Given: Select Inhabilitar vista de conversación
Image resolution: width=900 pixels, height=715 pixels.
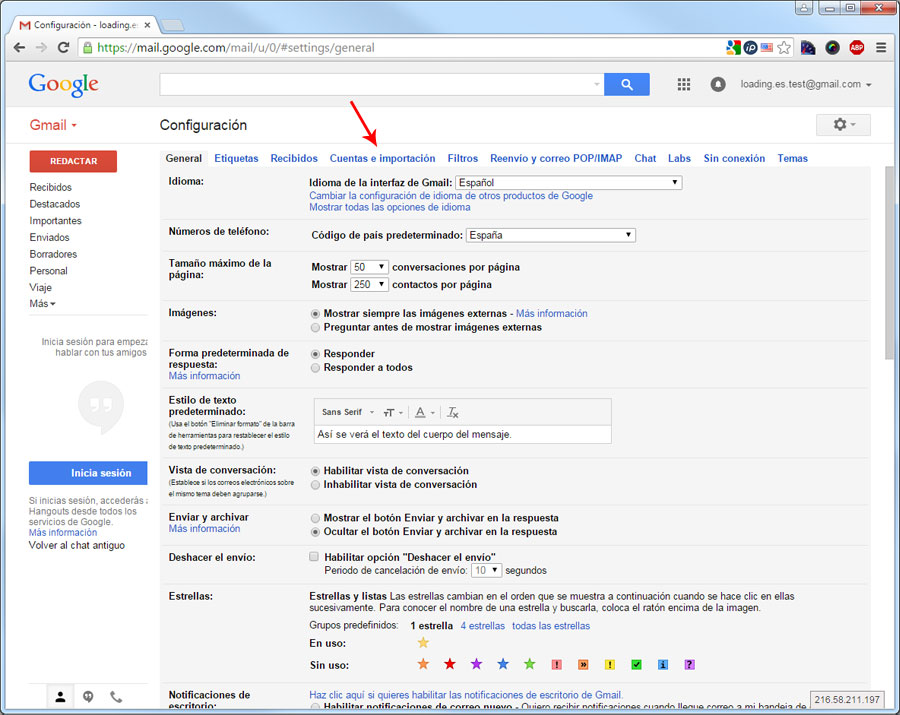Looking at the screenshot, I should tap(315, 485).
